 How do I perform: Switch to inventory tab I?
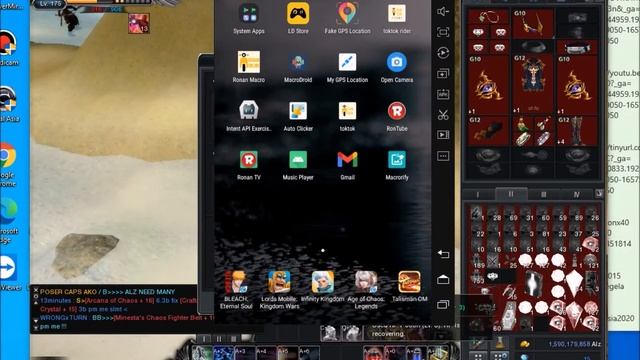(478, 194)
